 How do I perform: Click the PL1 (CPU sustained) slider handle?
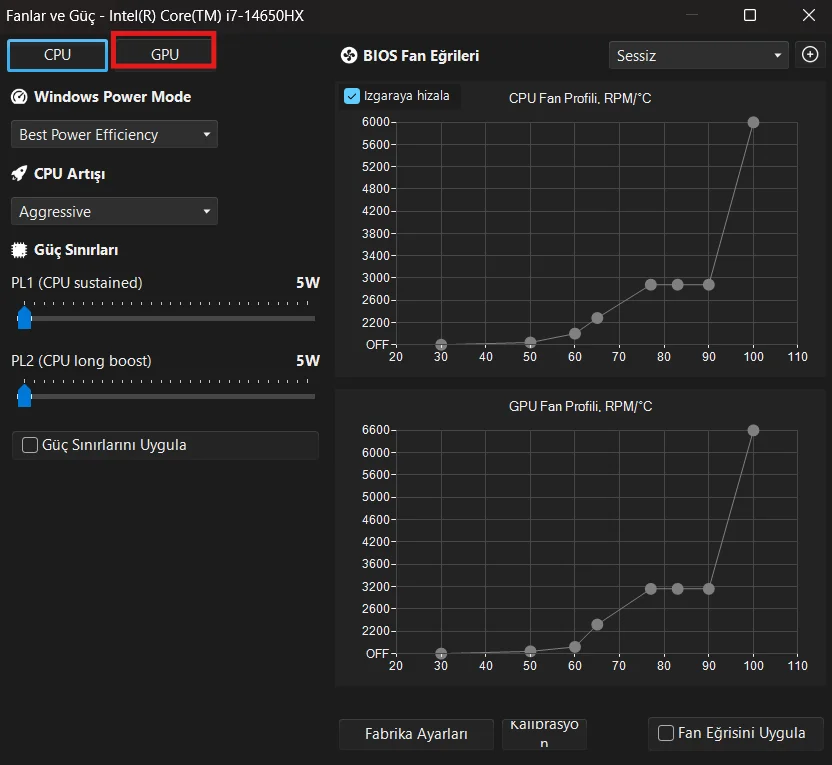coord(24,317)
